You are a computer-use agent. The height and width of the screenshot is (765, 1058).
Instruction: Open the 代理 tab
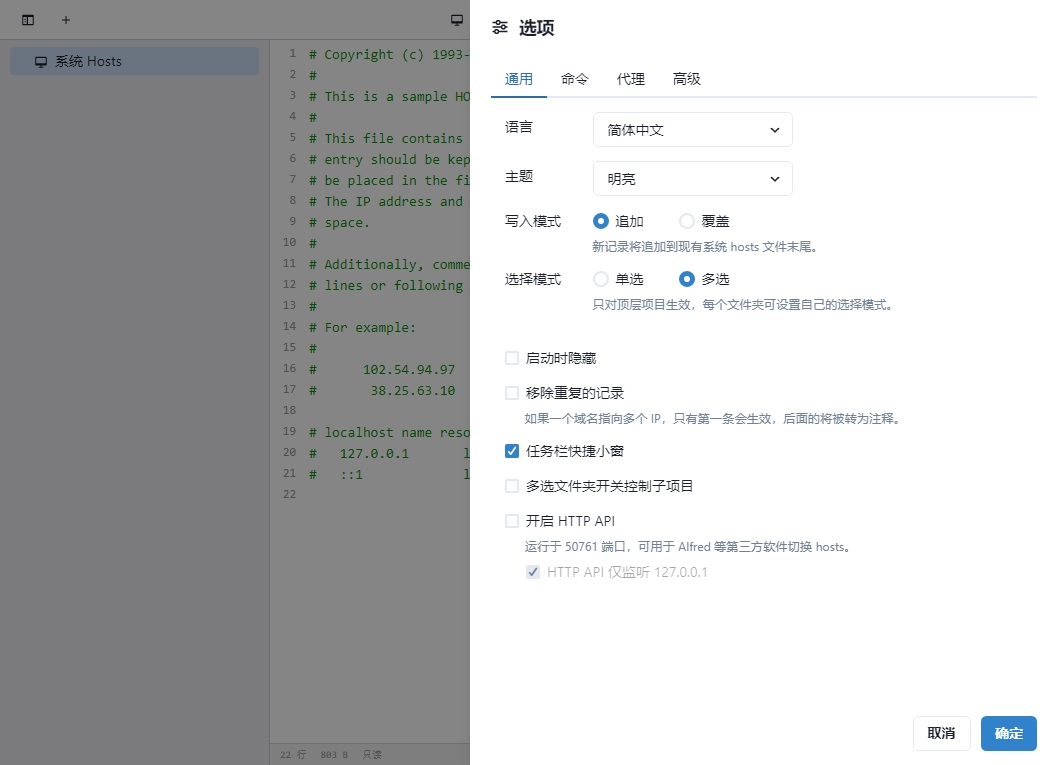pos(631,79)
